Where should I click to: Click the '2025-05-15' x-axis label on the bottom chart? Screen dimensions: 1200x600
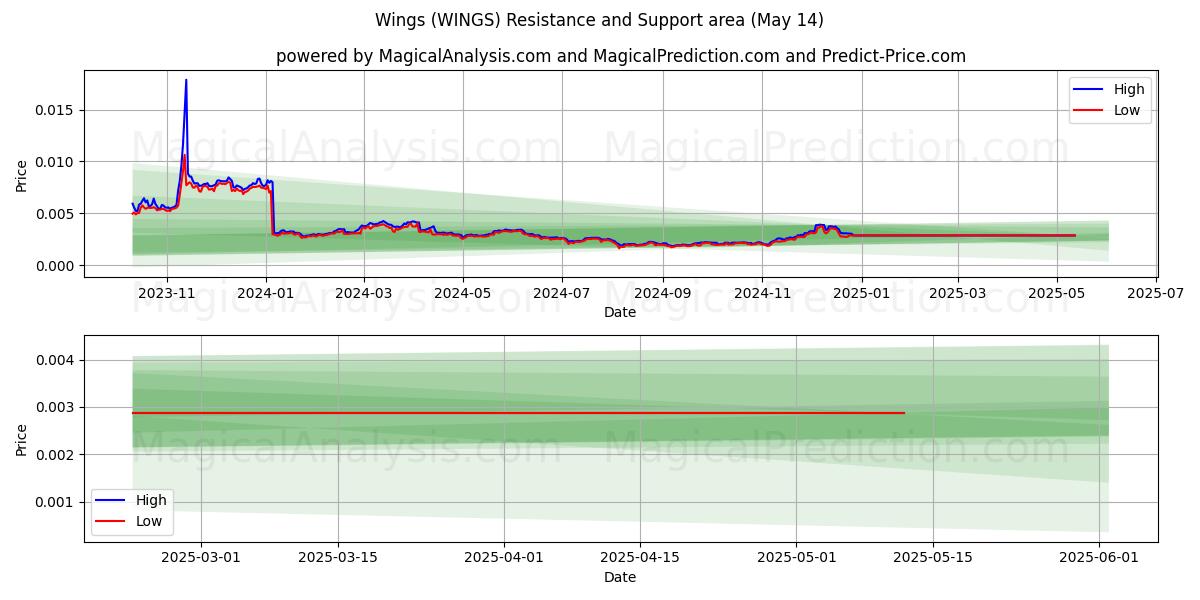pyautogui.click(x=934, y=558)
